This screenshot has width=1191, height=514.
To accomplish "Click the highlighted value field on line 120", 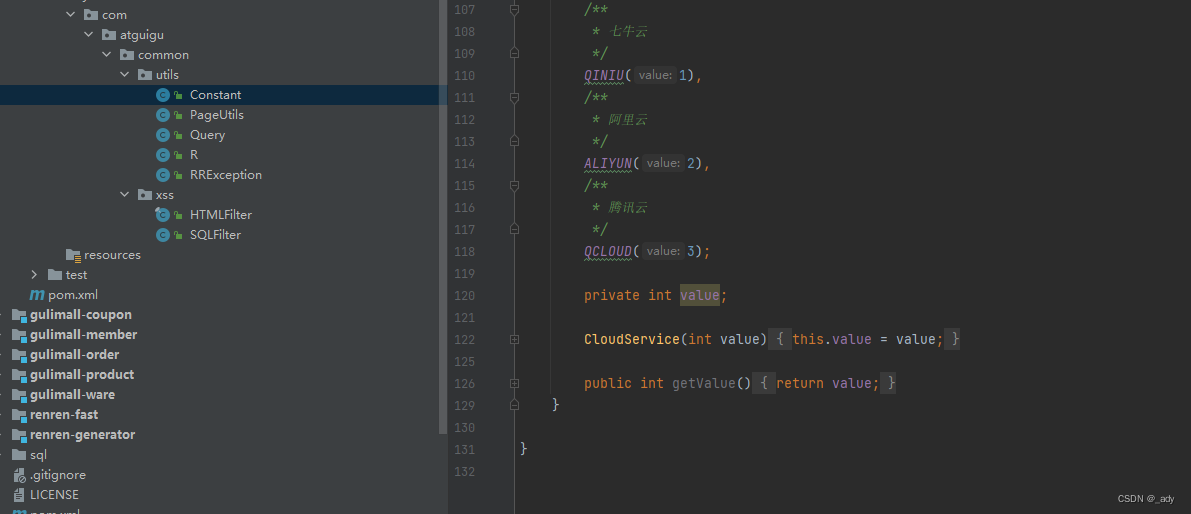I will tap(700, 295).
